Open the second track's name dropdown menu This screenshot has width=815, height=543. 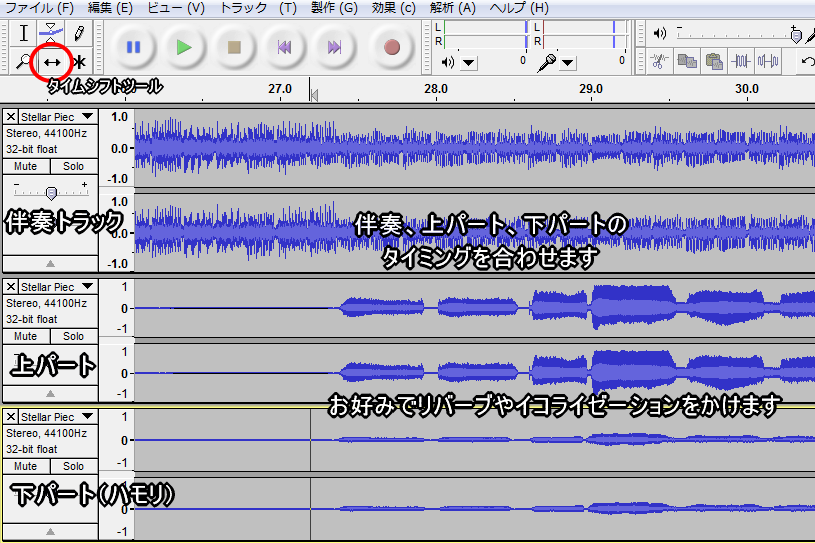87,286
